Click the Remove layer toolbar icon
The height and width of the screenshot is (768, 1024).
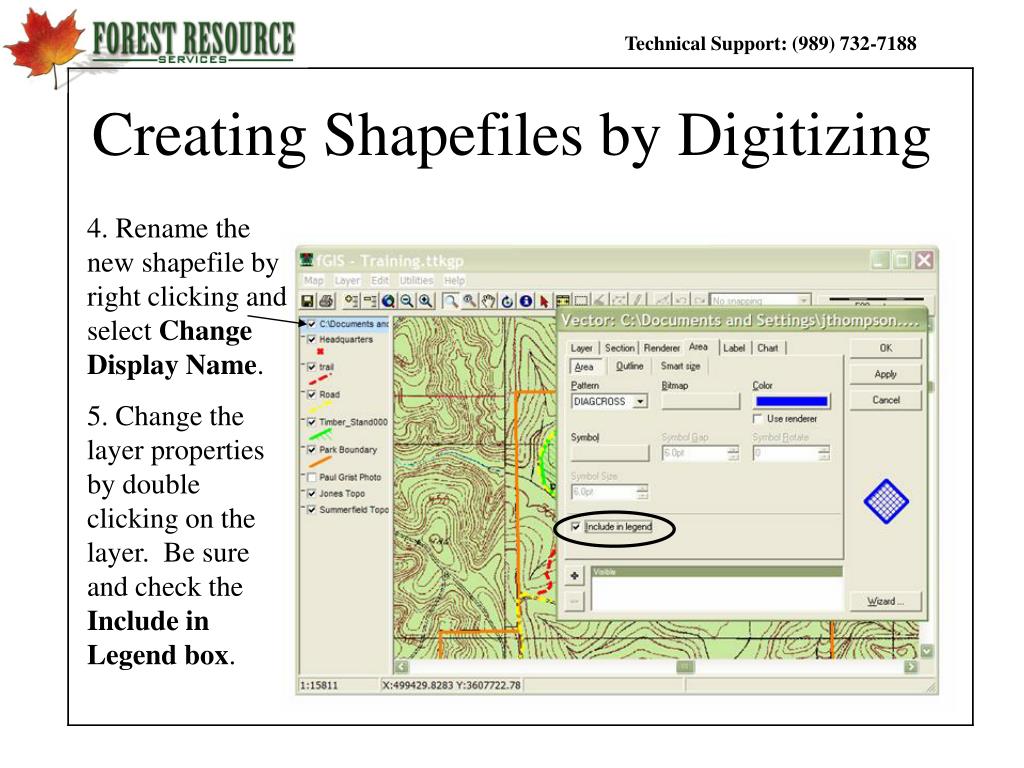pos(370,301)
